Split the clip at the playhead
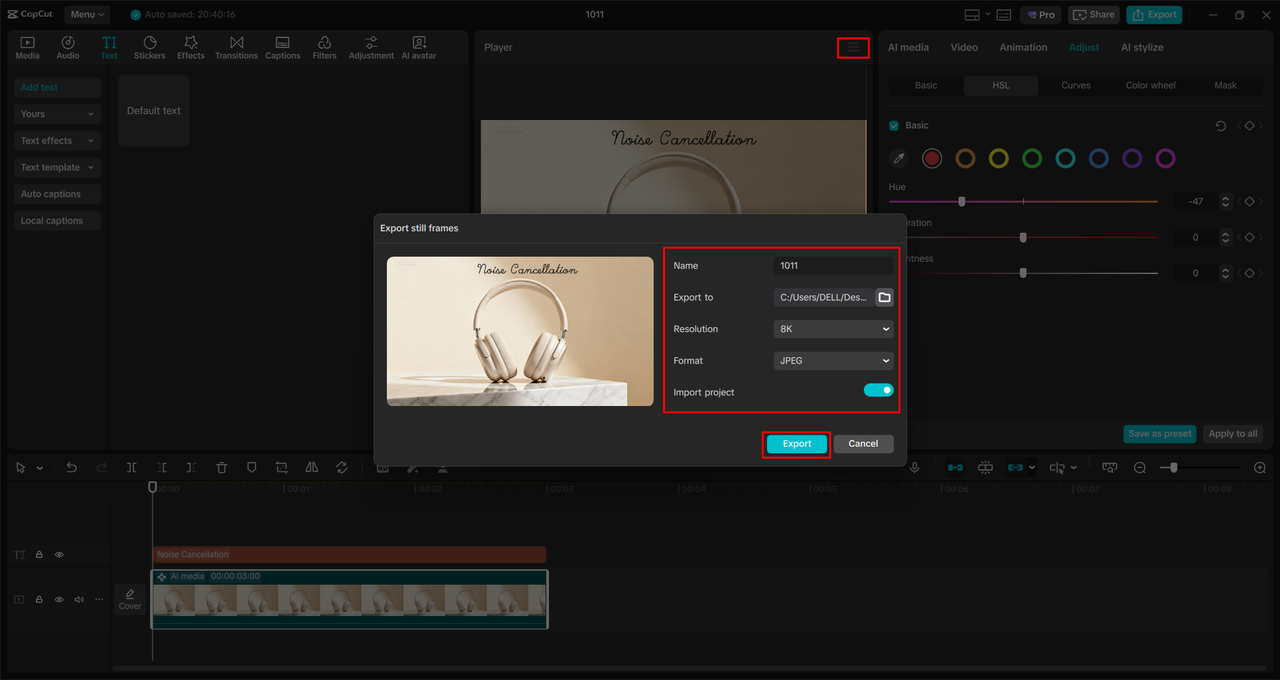Screen dimensions: 1280x680 tap(132, 467)
